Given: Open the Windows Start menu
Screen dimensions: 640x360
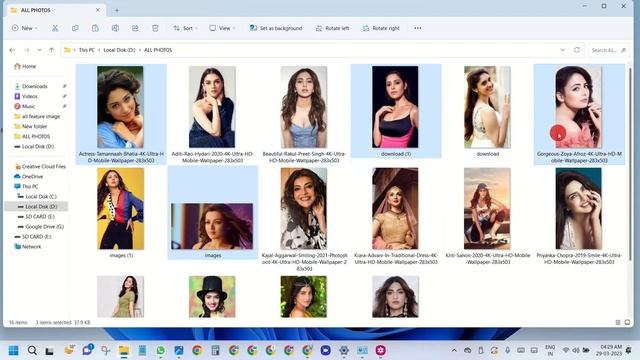Looking at the screenshot, I should pos(13,350).
